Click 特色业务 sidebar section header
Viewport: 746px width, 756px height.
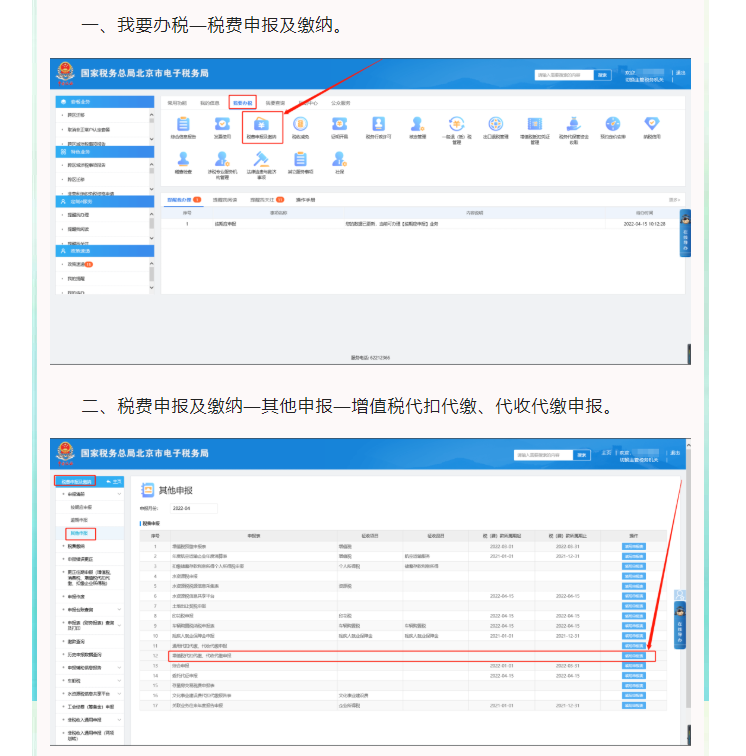point(105,152)
